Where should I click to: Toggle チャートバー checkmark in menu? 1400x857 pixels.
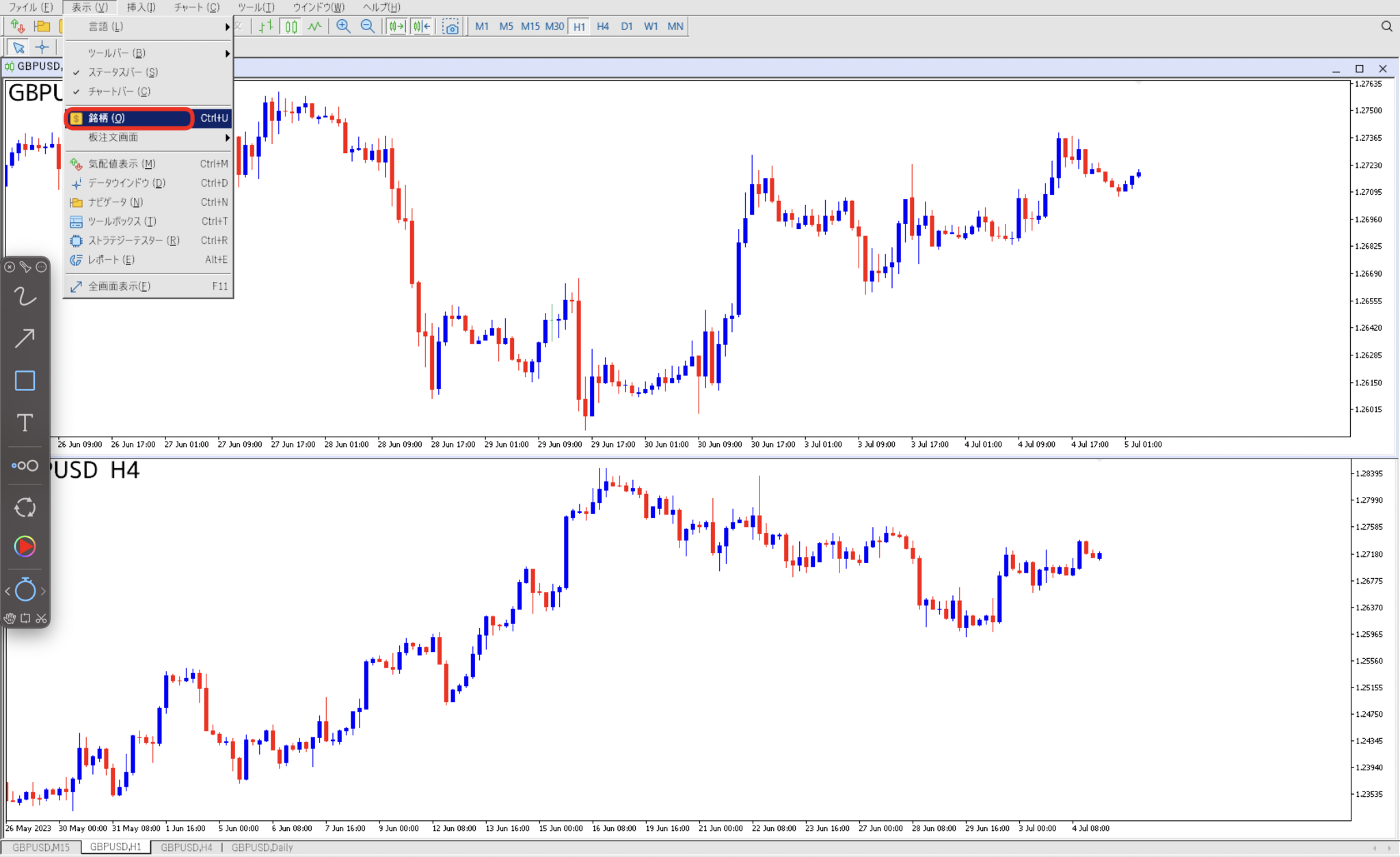click(119, 92)
